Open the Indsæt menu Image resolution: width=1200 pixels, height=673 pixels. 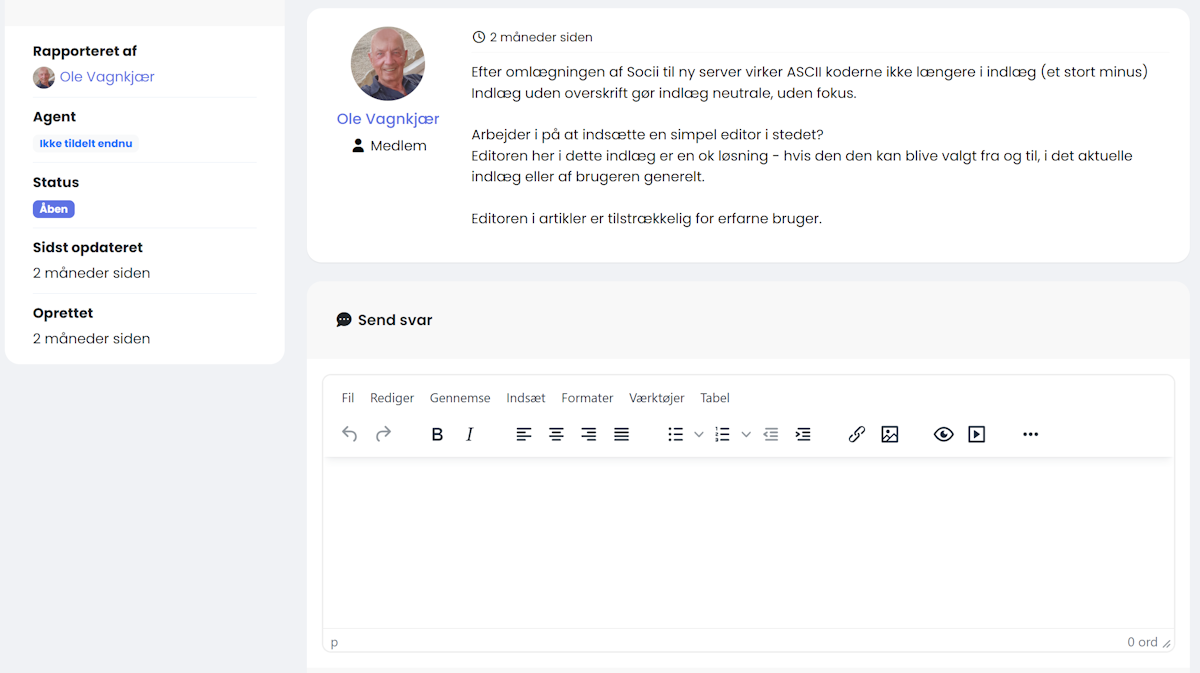coord(526,398)
